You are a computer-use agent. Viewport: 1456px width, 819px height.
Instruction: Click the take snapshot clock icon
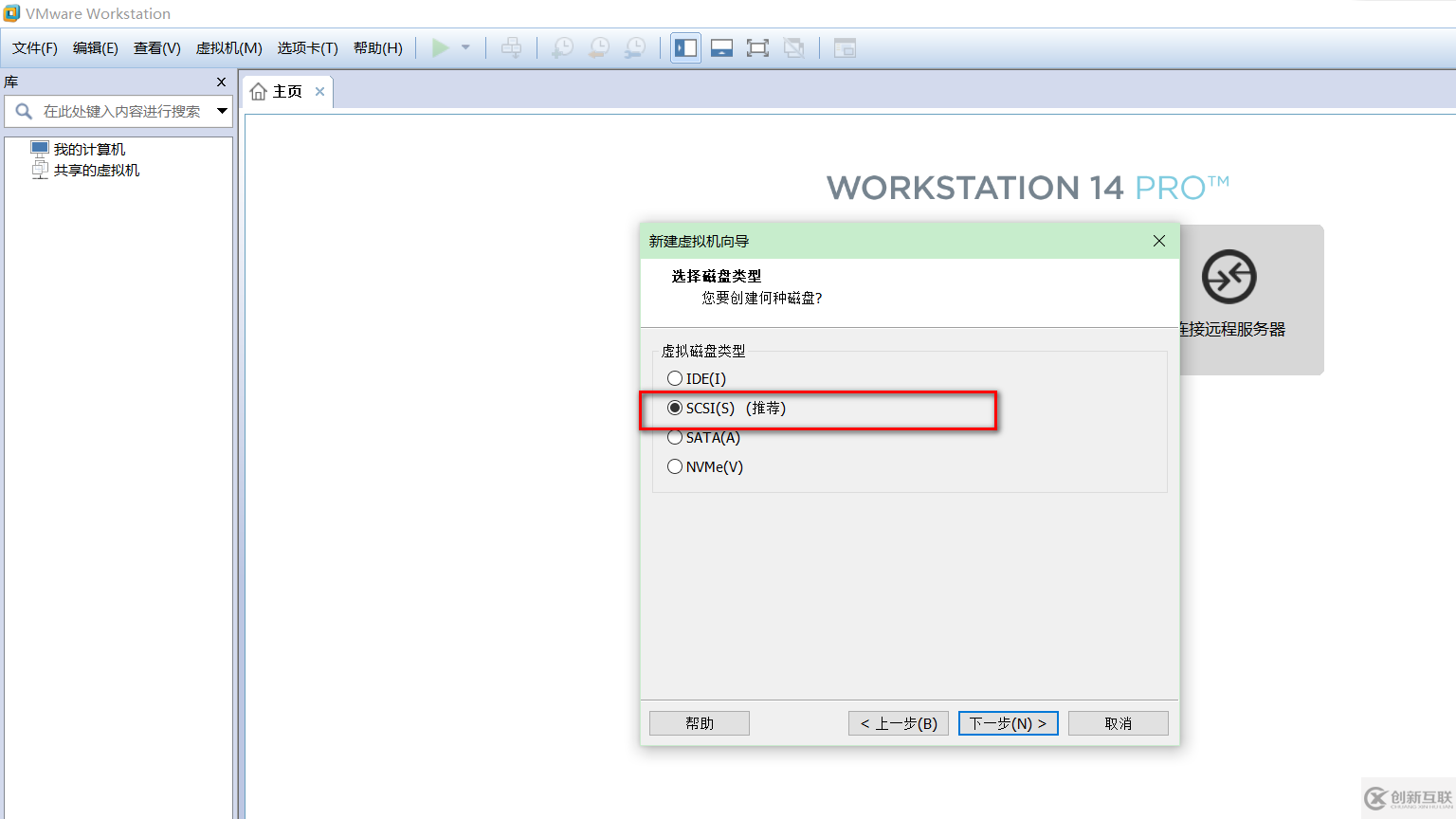point(563,47)
